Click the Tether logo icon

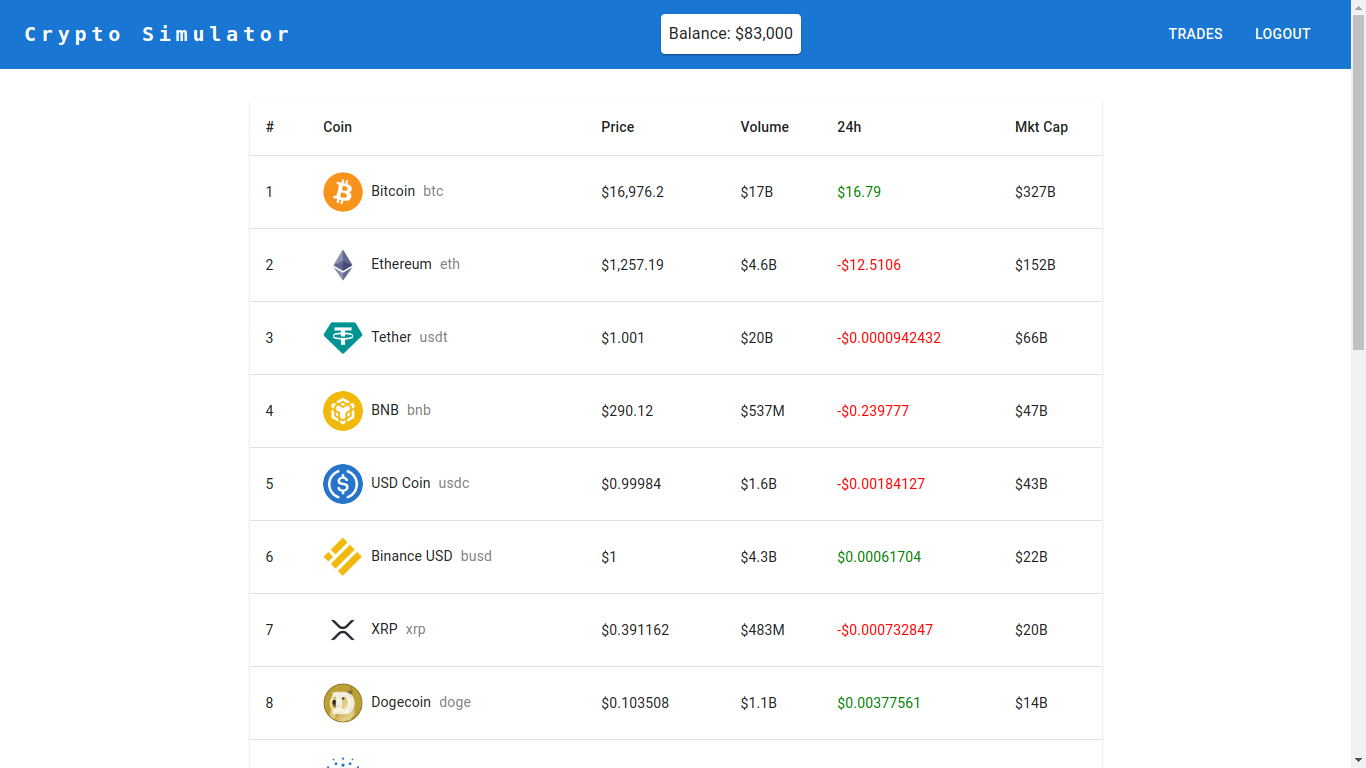[x=342, y=337]
